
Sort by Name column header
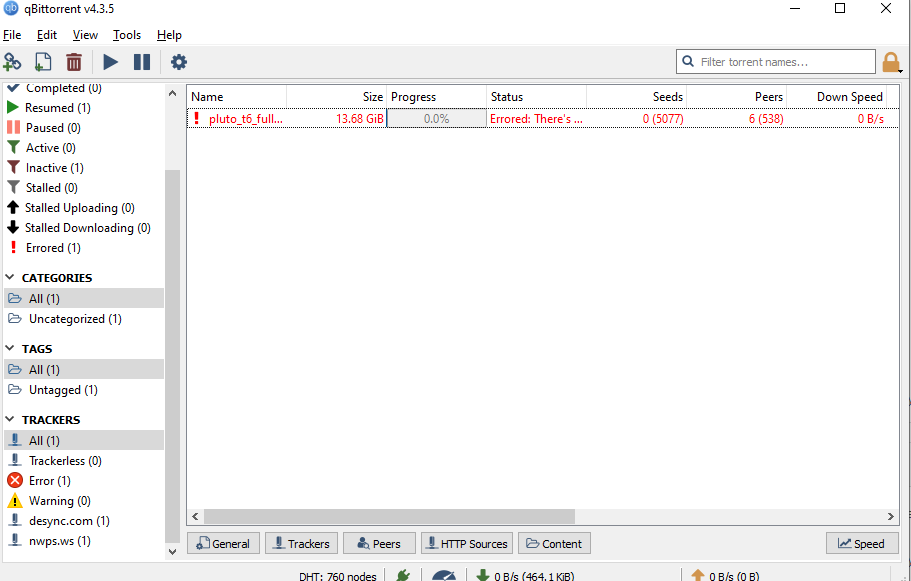click(x=237, y=97)
